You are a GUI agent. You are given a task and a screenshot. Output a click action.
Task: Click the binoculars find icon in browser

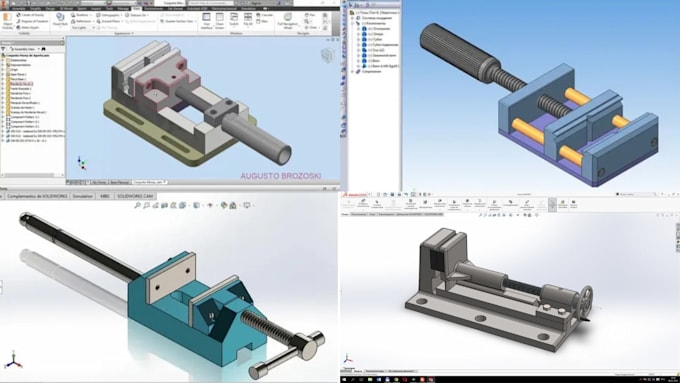[x=44, y=49]
